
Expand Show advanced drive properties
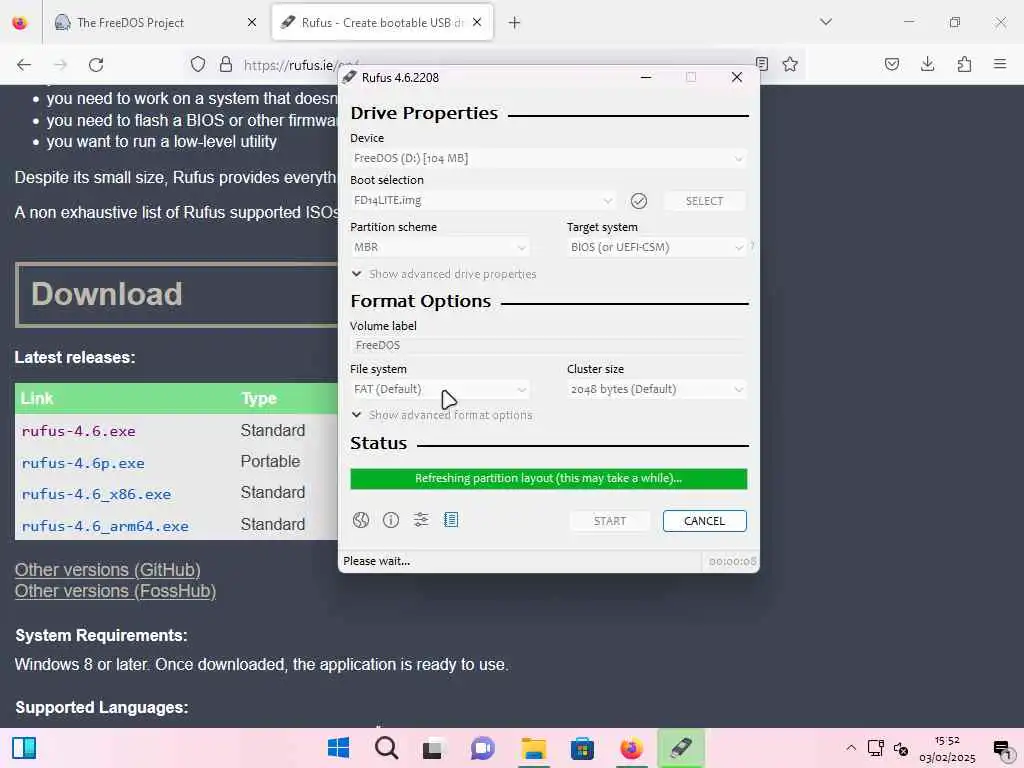[444, 274]
